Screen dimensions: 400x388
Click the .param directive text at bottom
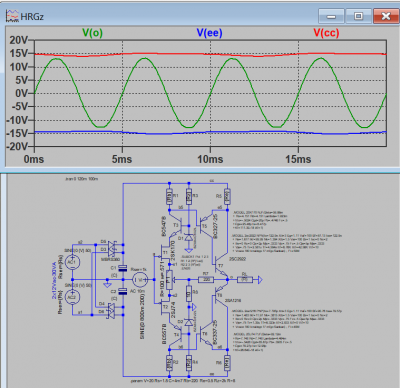183,380
